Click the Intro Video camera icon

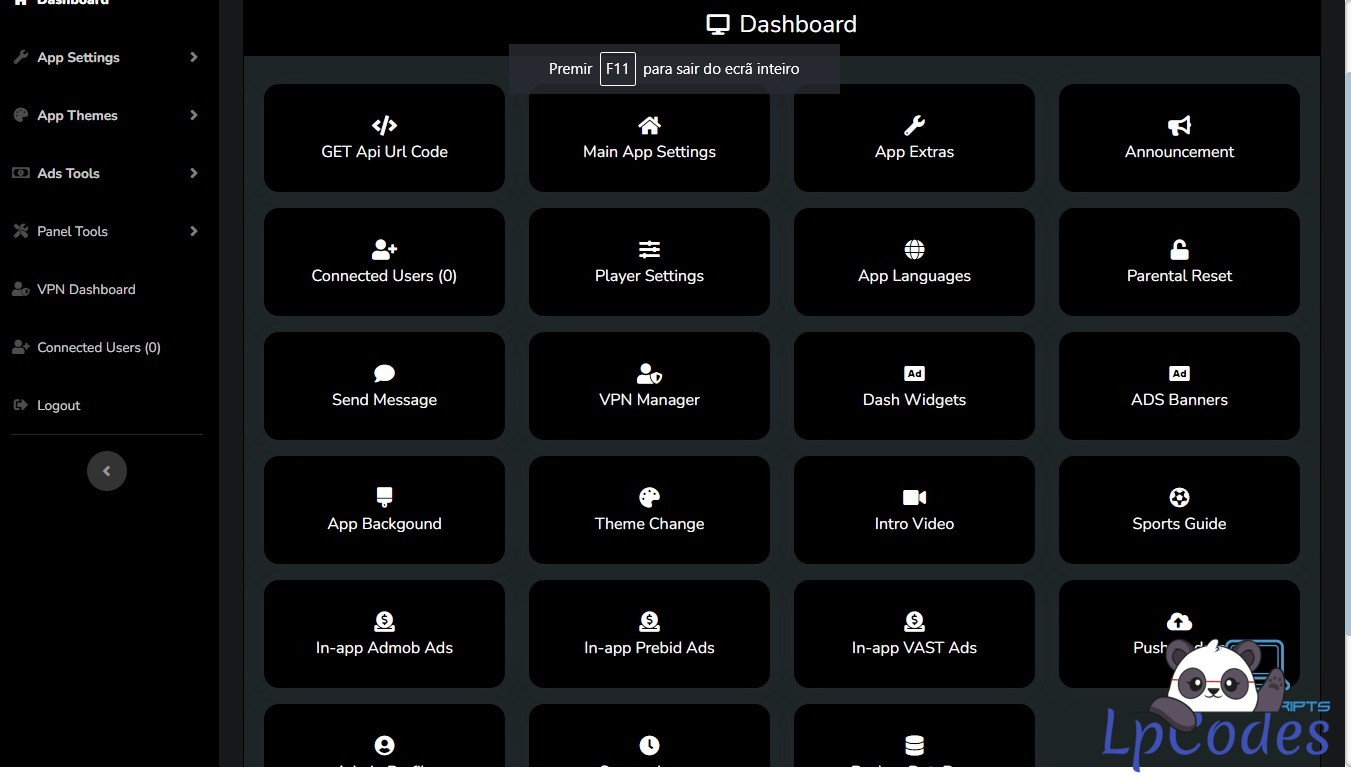(914, 498)
